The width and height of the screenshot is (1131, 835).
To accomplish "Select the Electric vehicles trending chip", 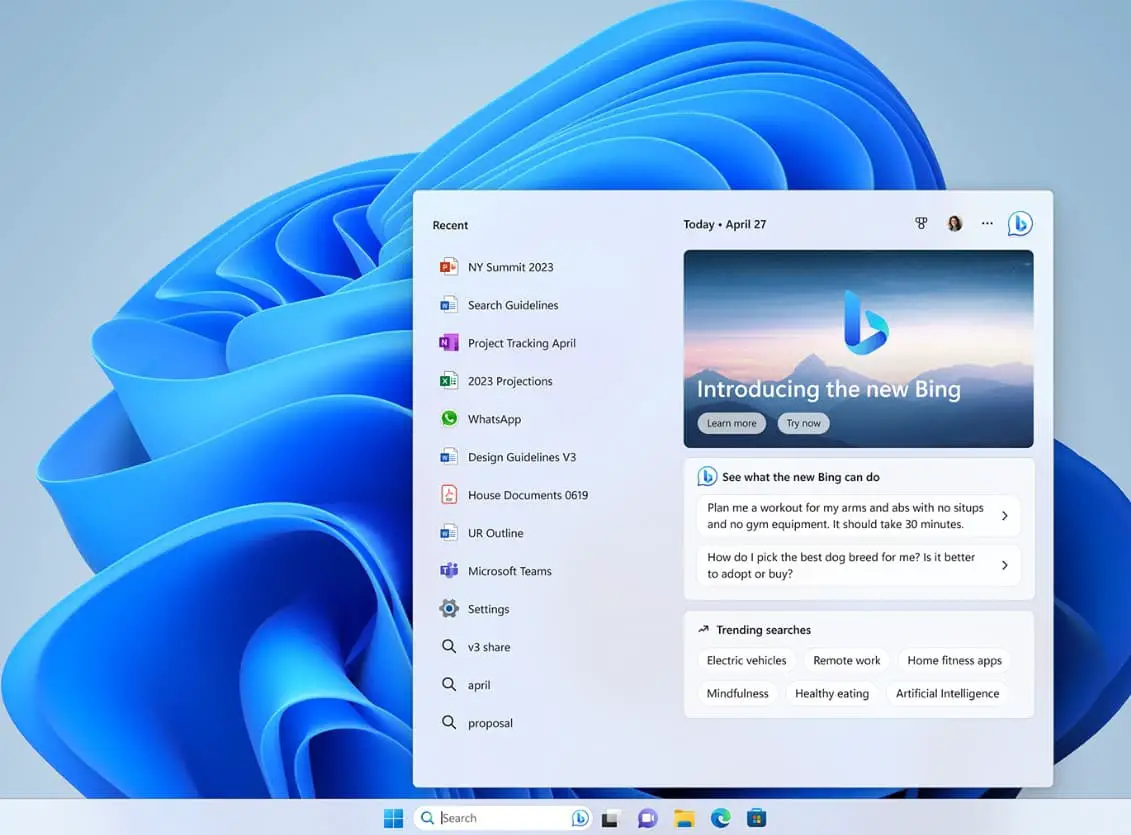I will pos(746,660).
